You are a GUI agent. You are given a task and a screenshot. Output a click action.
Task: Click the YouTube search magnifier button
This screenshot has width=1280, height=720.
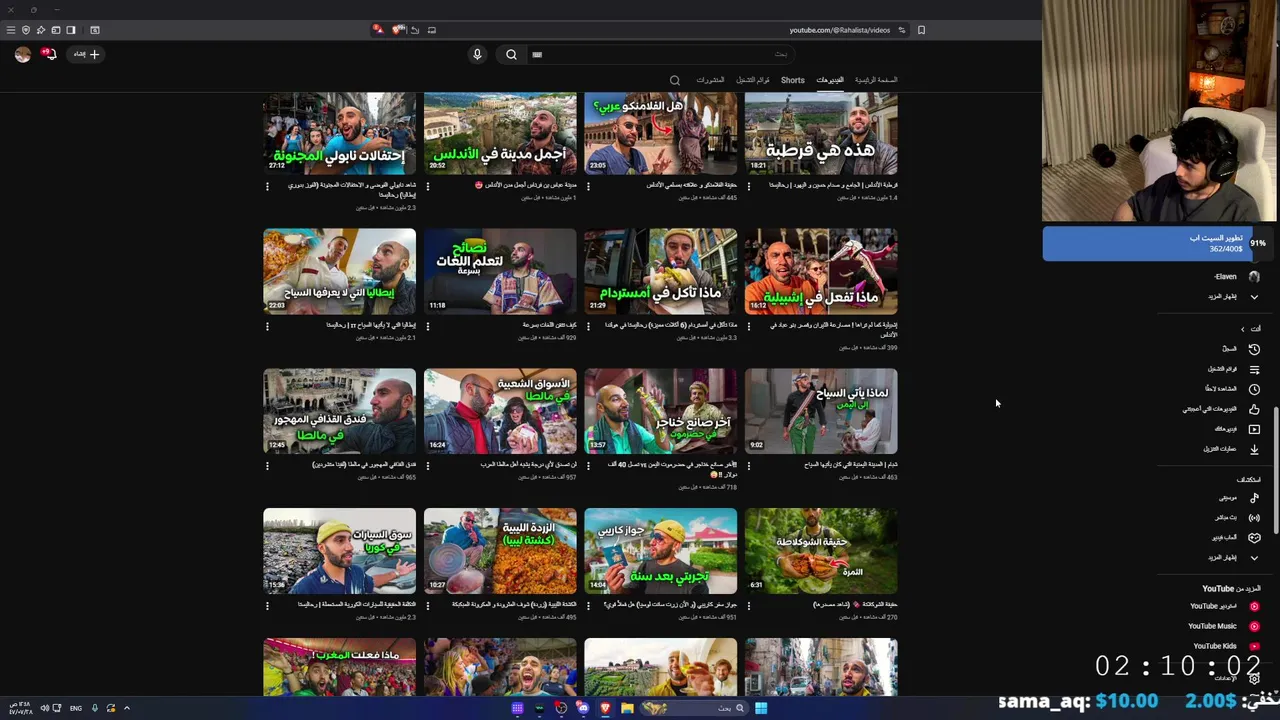[511, 54]
